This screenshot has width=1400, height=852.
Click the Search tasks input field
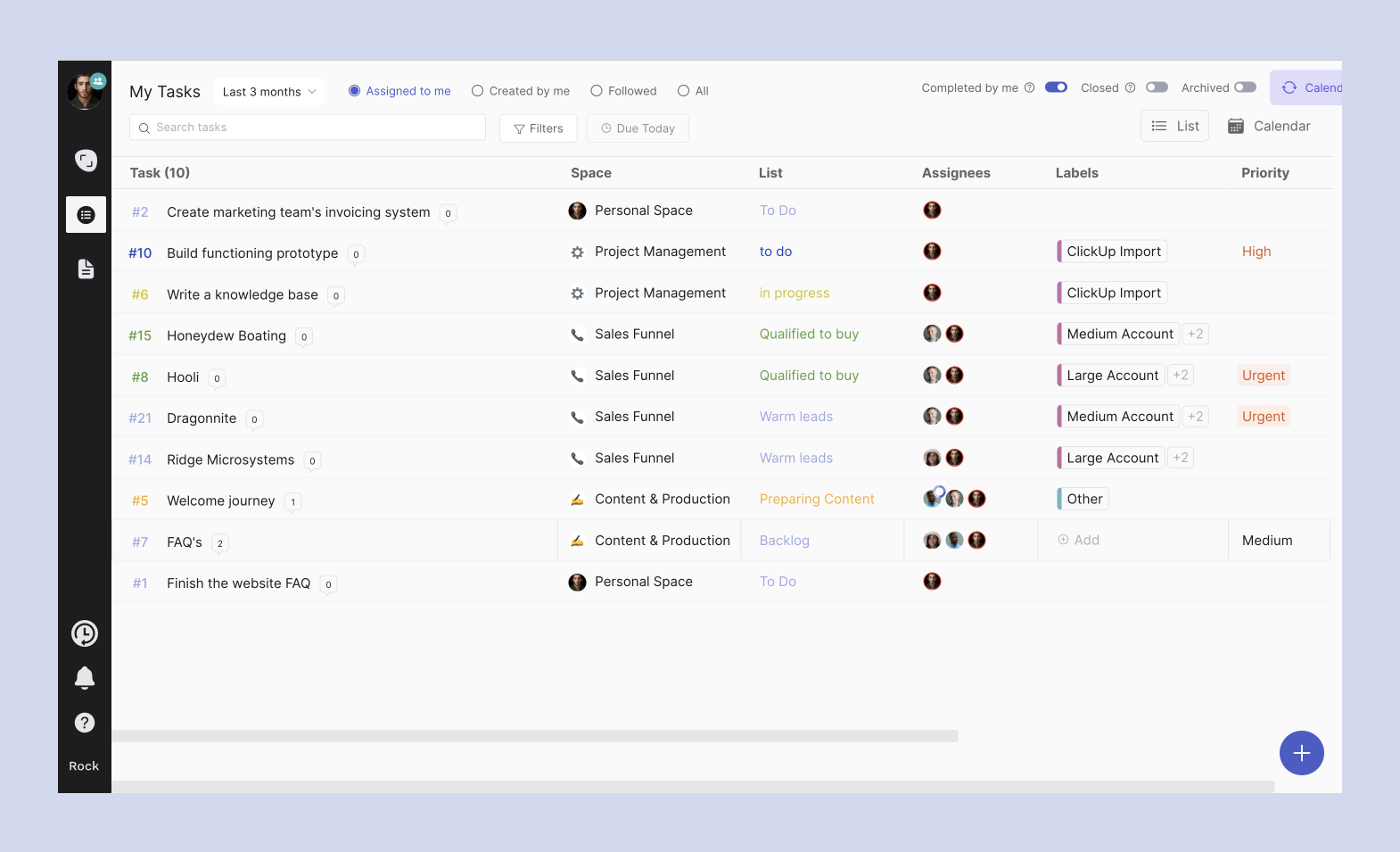click(x=308, y=128)
